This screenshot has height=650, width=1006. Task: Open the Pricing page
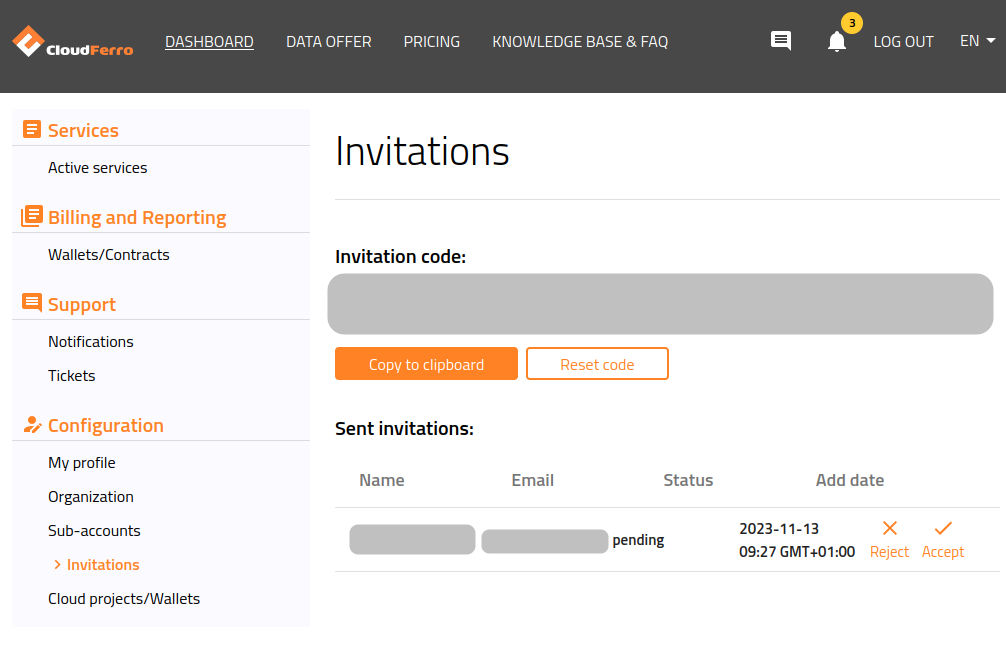(431, 41)
